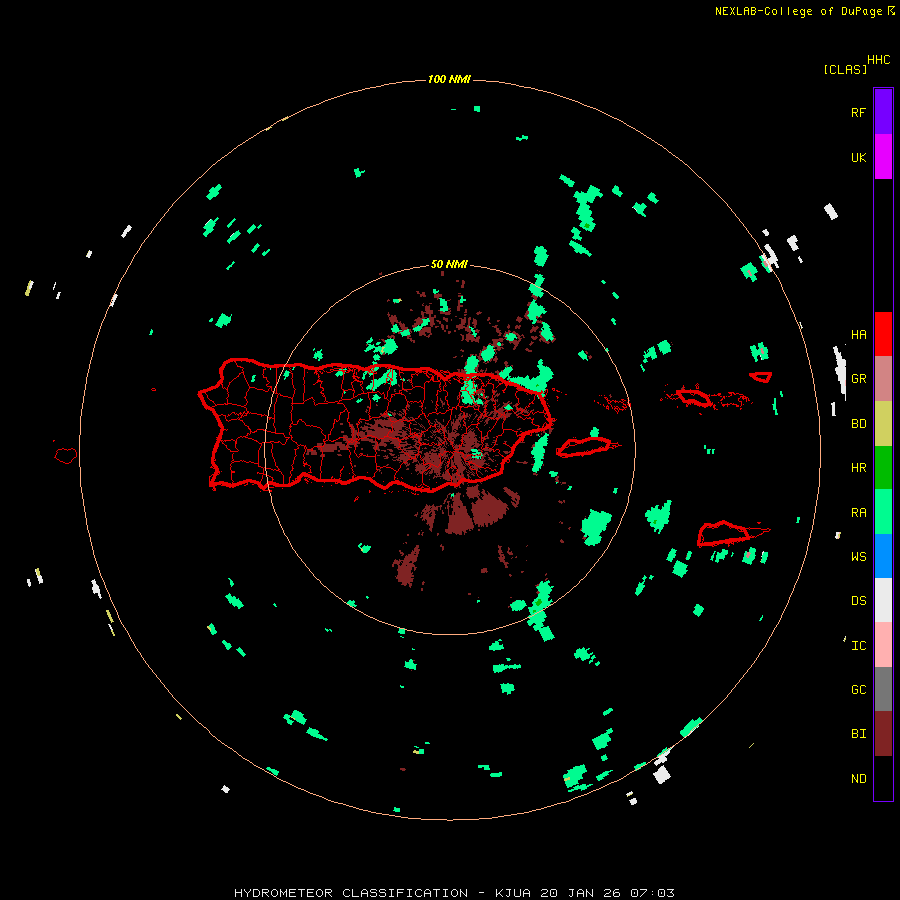Click the "ND" legend label
The width and height of the screenshot is (900, 900).
[x=858, y=779]
